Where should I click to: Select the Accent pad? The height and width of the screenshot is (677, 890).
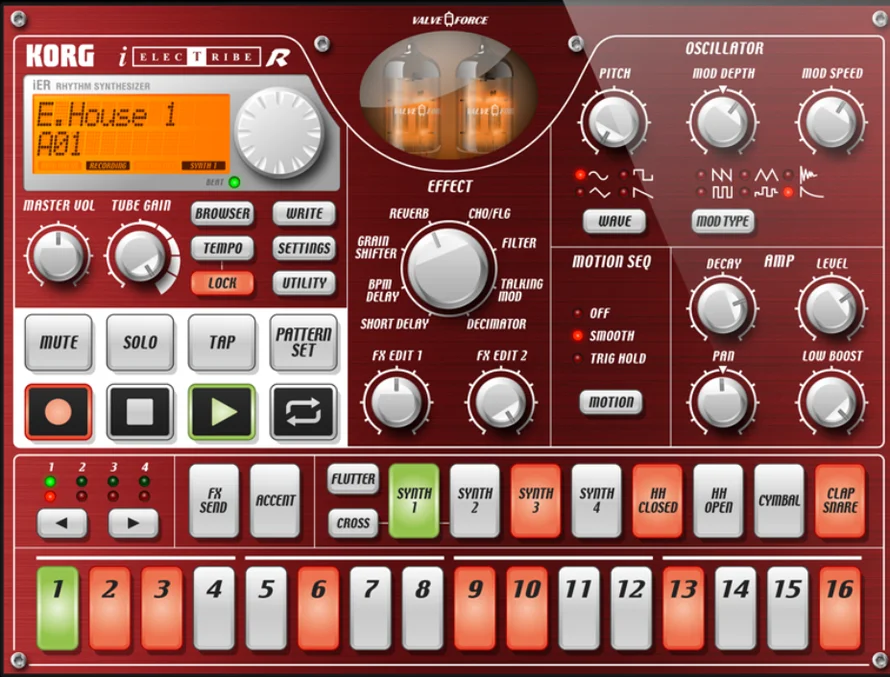(275, 501)
